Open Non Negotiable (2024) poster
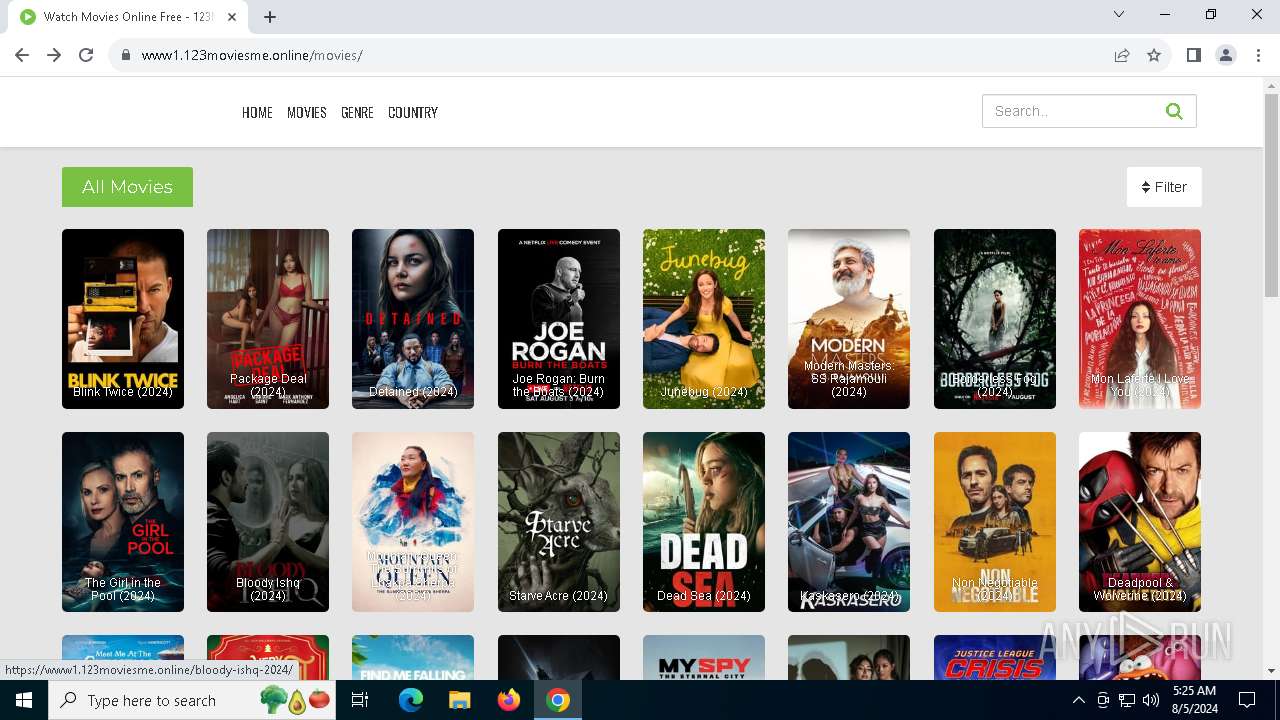The height and width of the screenshot is (720, 1280). (x=995, y=522)
